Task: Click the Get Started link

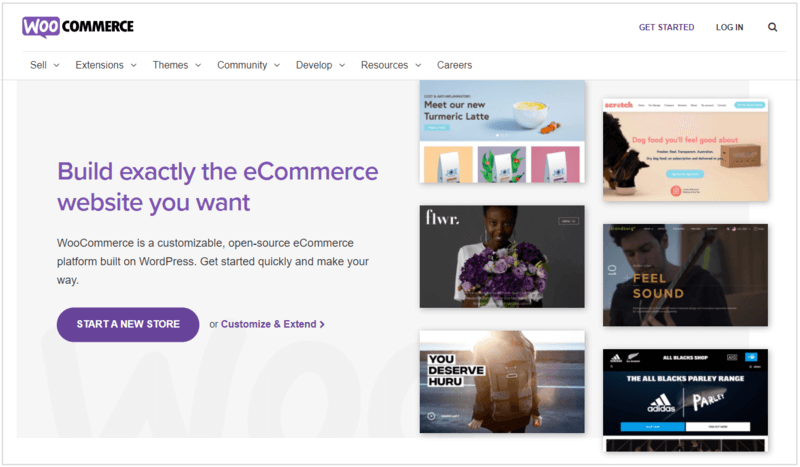Action: tap(666, 27)
